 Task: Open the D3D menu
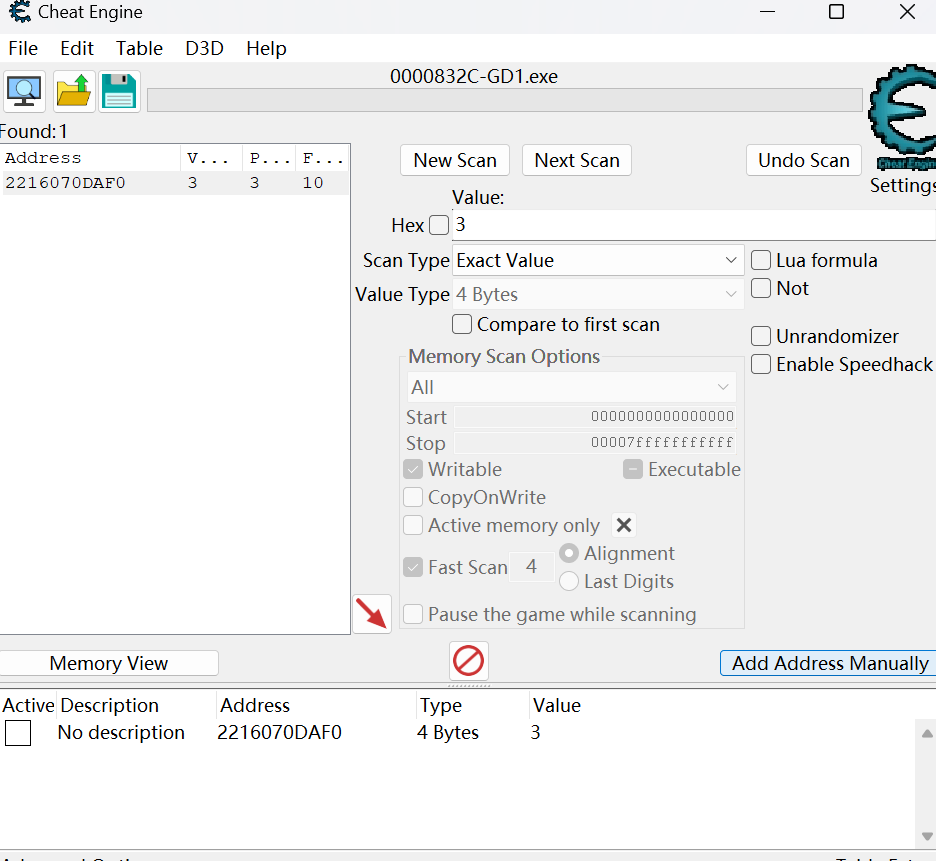pyautogui.click(x=204, y=48)
